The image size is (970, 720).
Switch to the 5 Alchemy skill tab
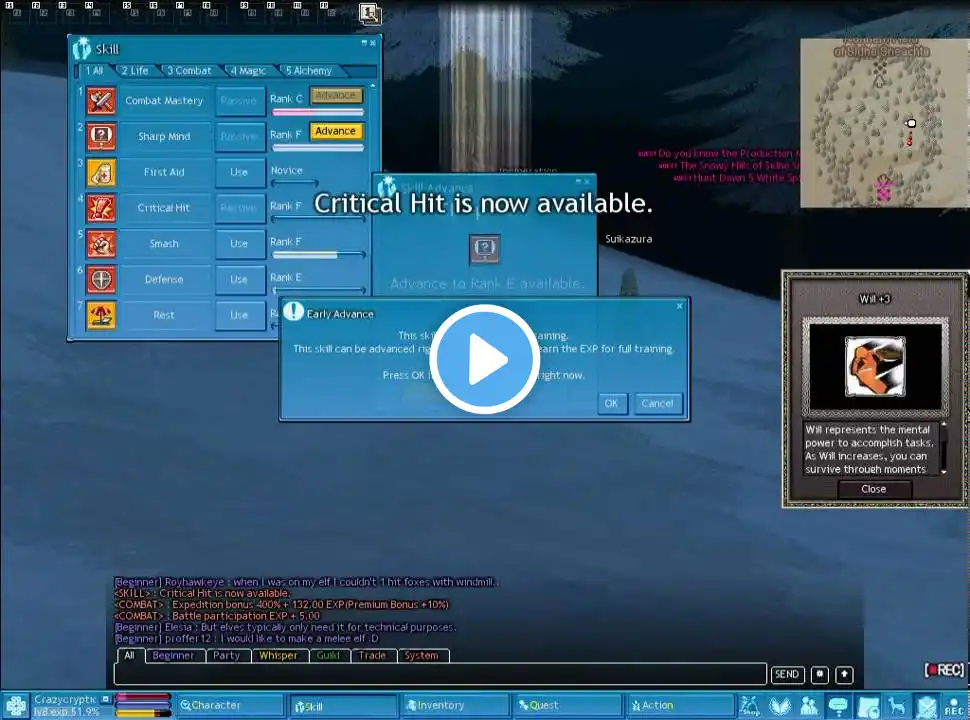[309, 71]
